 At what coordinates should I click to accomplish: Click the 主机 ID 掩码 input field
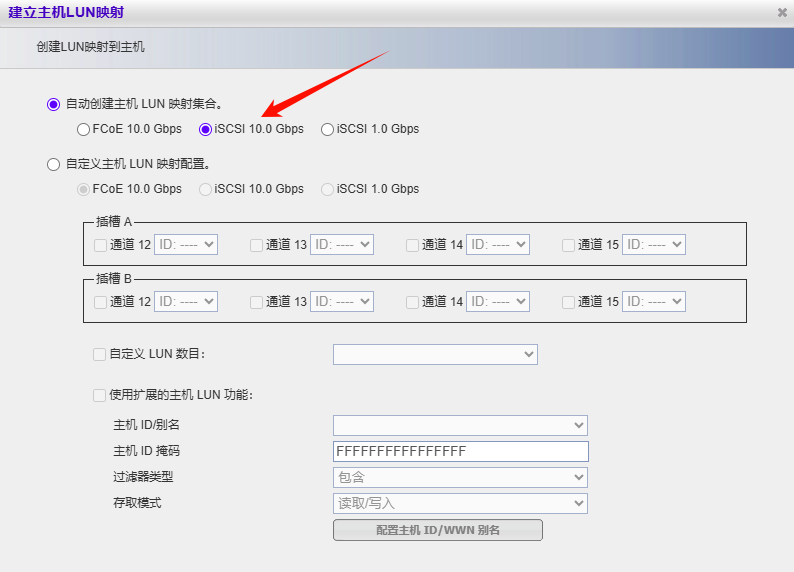[460, 451]
